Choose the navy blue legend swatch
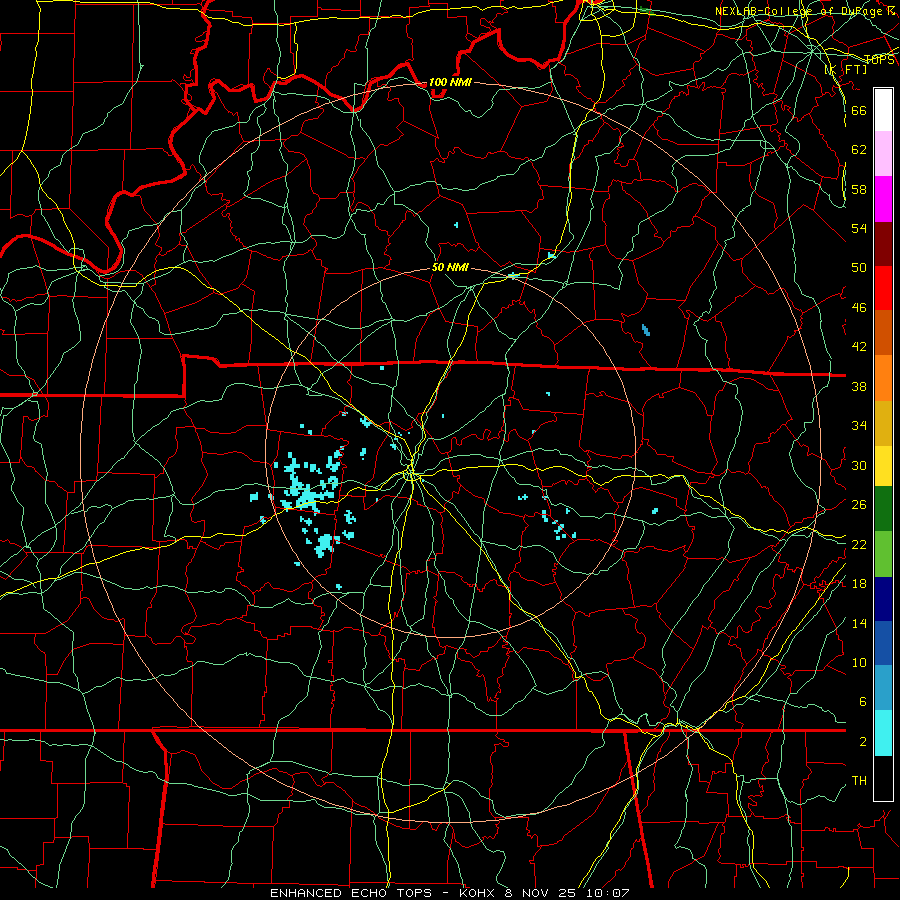This screenshot has height=900, width=900. tap(883, 599)
